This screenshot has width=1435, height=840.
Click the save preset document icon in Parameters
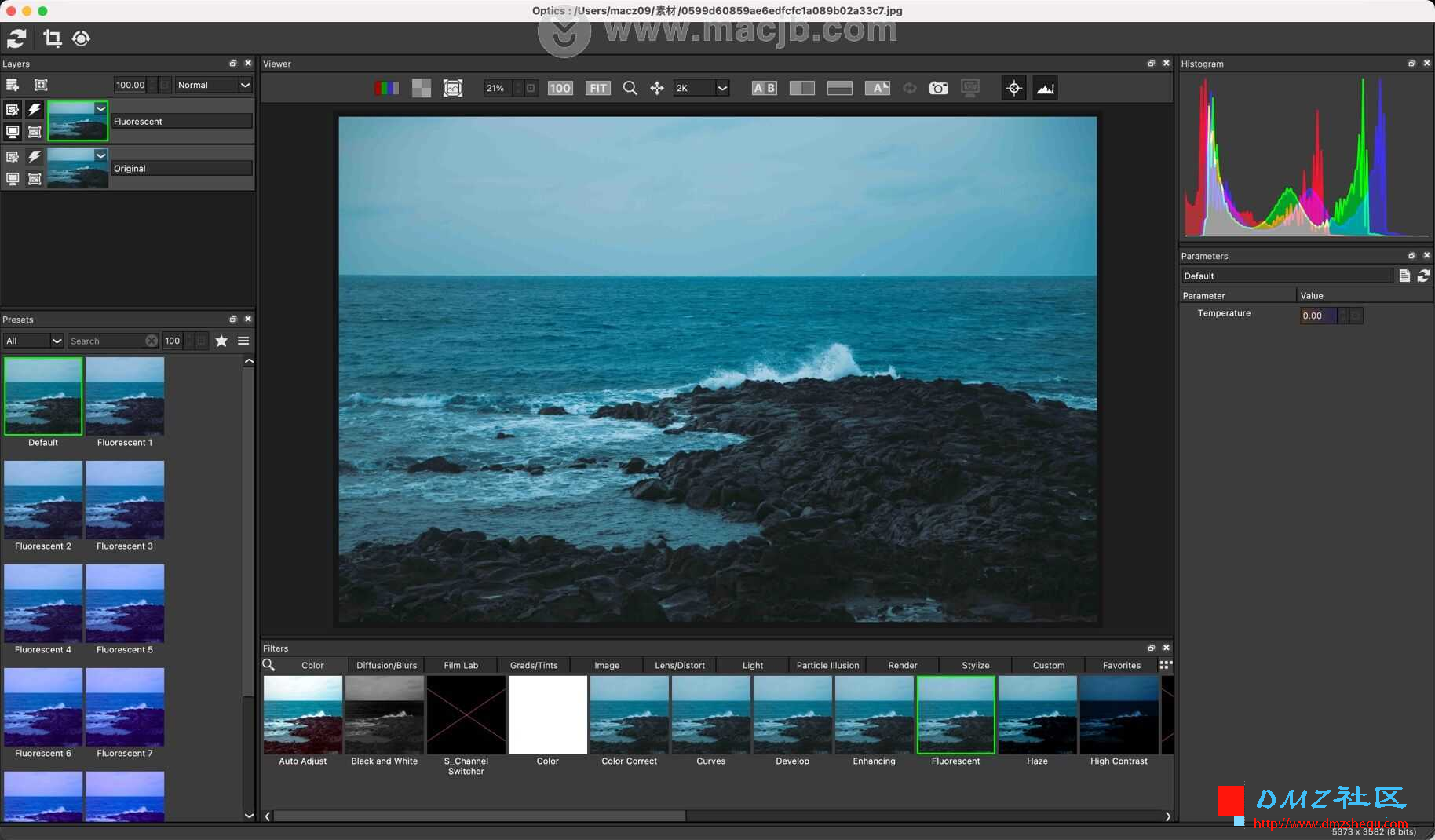pyautogui.click(x=1404, y=276)
